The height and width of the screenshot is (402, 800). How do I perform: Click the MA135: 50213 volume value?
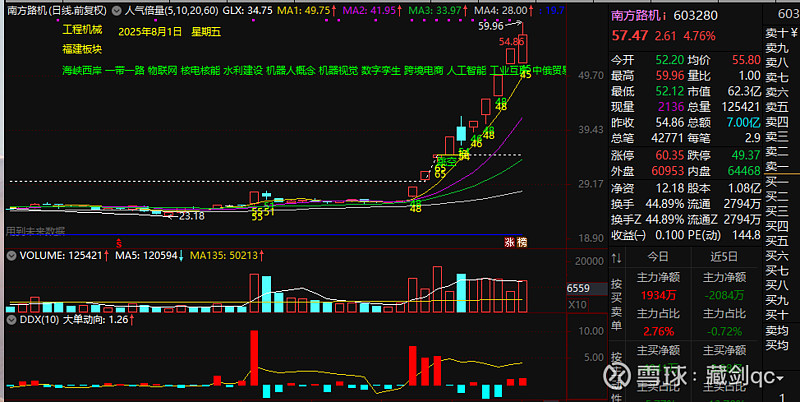225,256
